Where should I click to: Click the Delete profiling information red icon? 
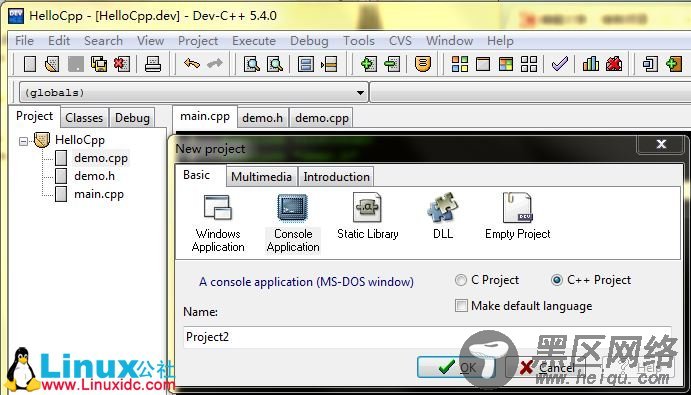pyautogui.click(x=614, y=64)
